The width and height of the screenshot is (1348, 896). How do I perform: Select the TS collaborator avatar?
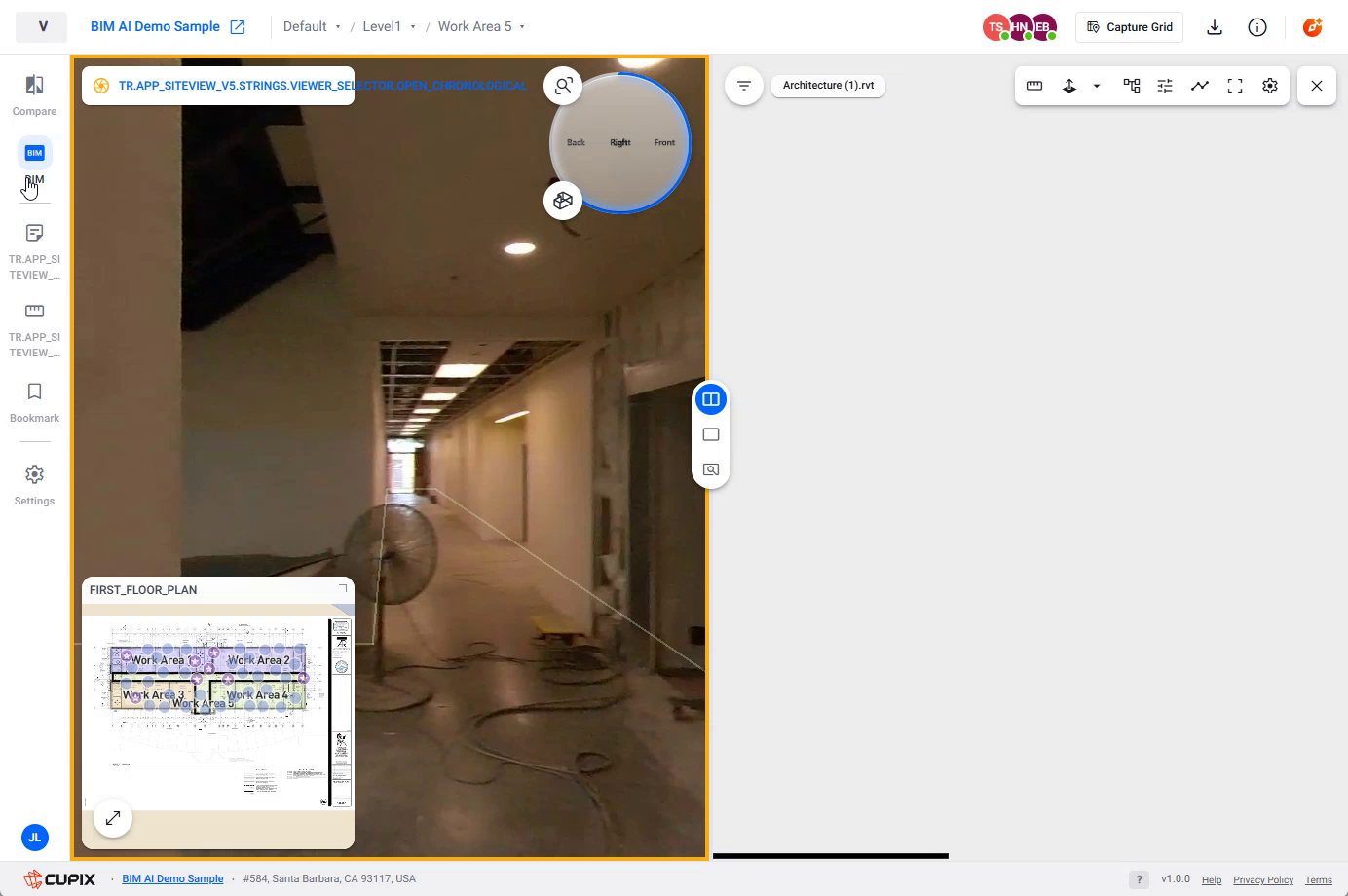994,27
